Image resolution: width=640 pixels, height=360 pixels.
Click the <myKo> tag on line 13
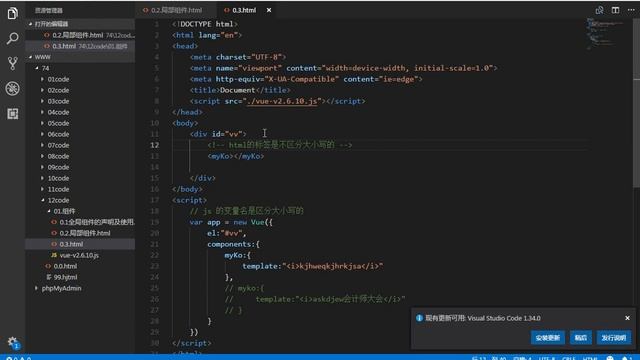pyautogui.click(x=220, y=156)
